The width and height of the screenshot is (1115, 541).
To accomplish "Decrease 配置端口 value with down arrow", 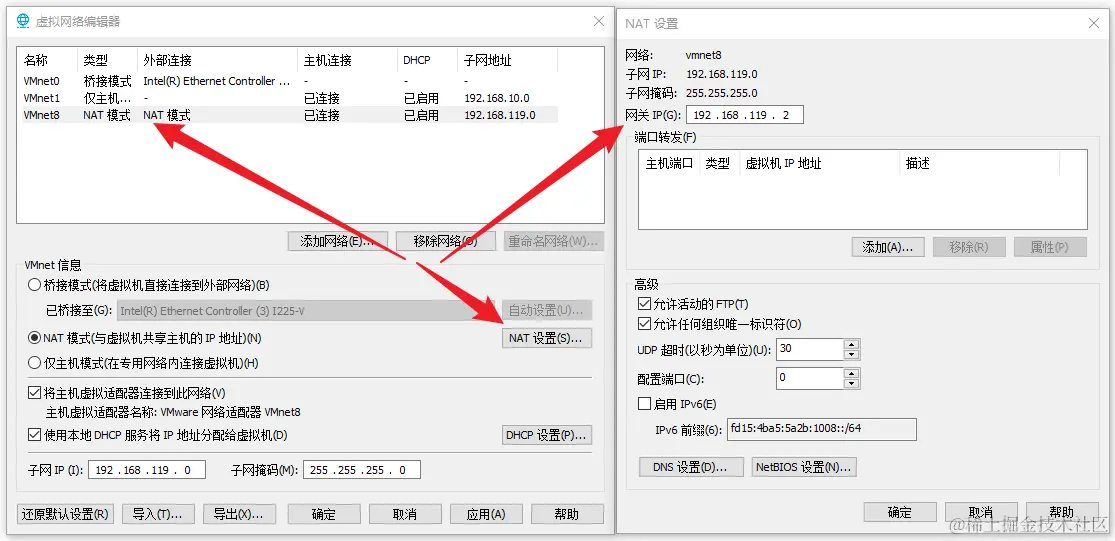I will point(852,383).
